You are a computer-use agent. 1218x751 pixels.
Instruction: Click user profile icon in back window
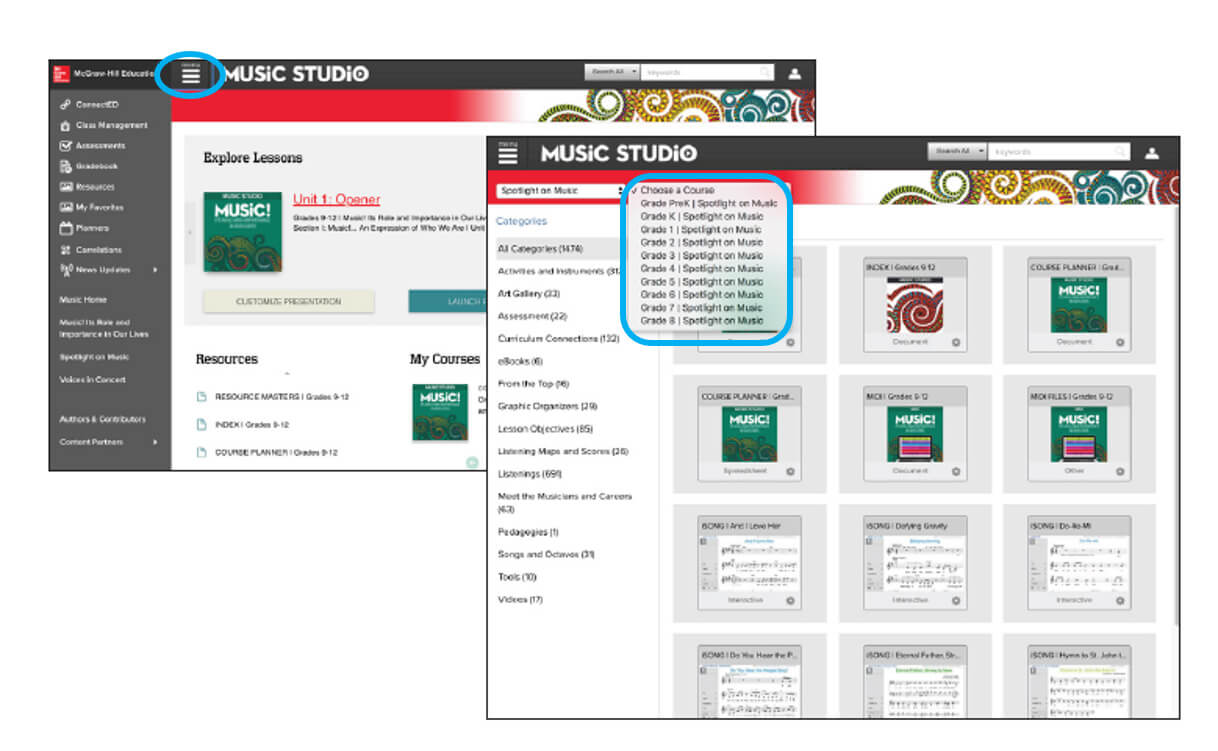click(x=795, y=73)
